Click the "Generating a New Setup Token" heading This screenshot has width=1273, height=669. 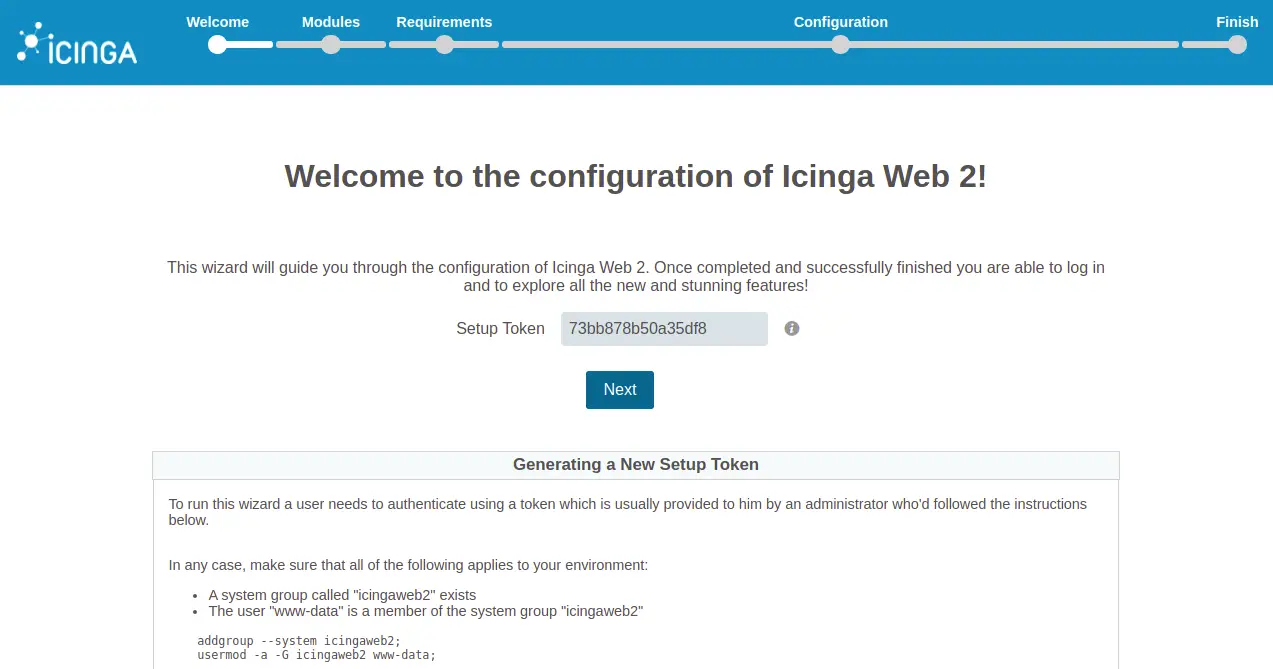tap(636, 465)
